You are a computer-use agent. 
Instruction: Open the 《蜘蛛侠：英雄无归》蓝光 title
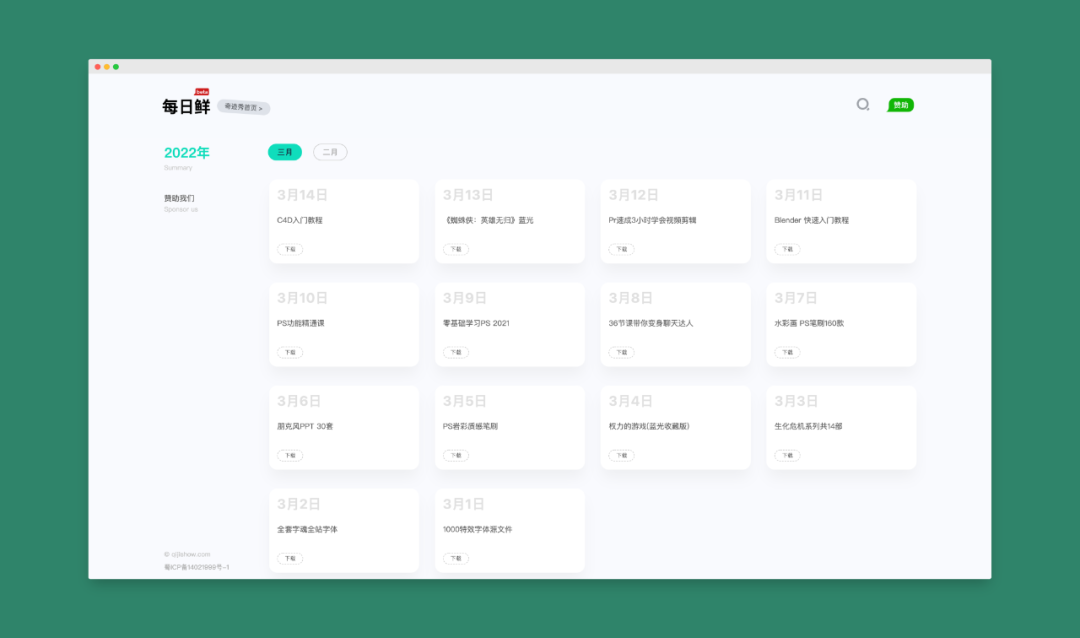click(488, 220)
